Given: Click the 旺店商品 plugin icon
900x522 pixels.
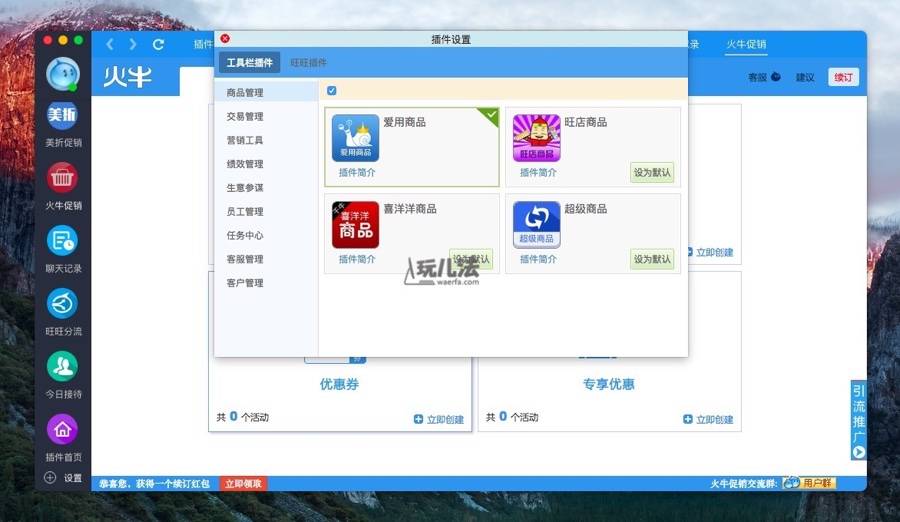Looking at the screenshot, I should click(536, 138).
